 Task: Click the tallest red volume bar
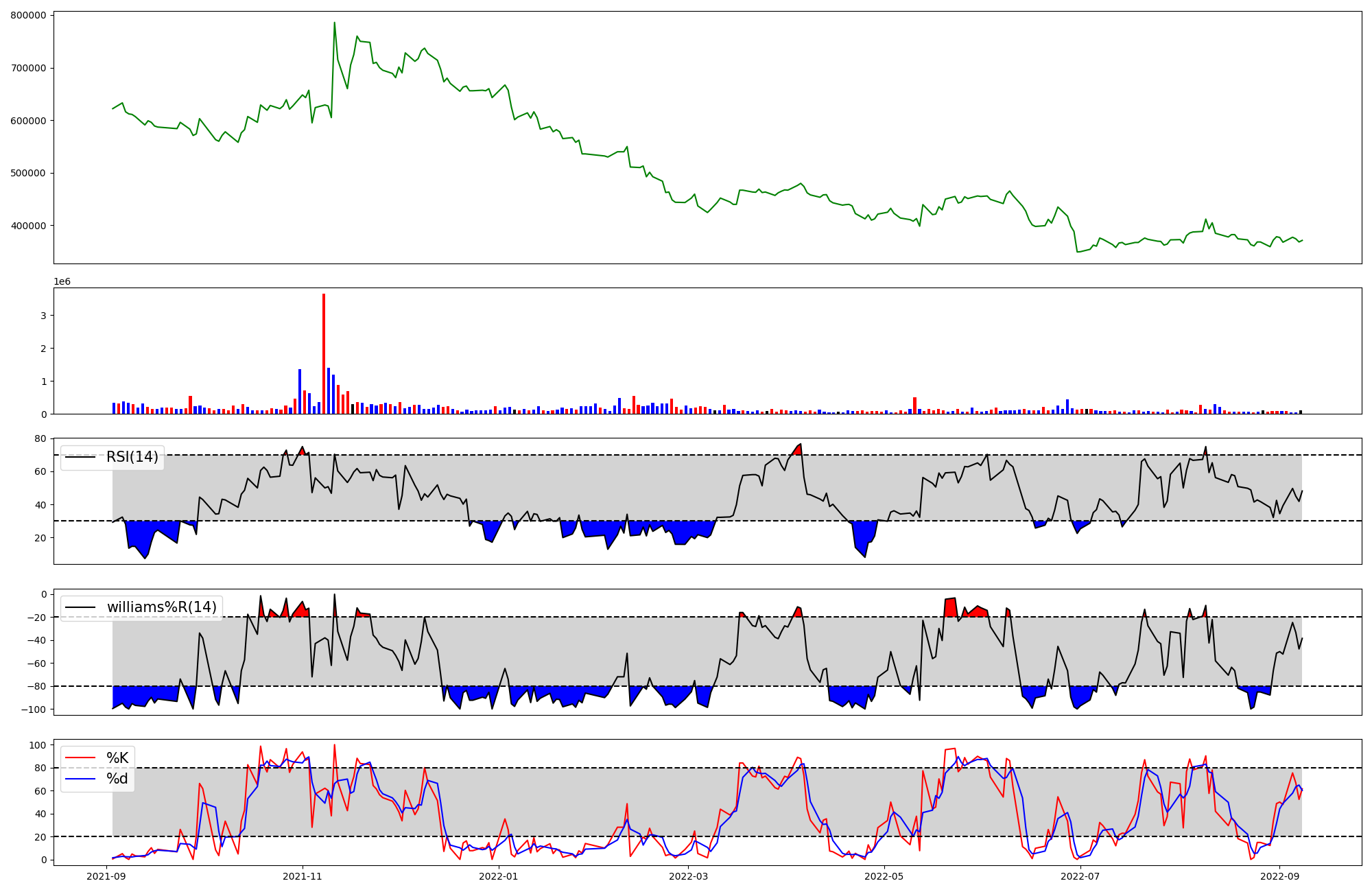pos(324,353)
